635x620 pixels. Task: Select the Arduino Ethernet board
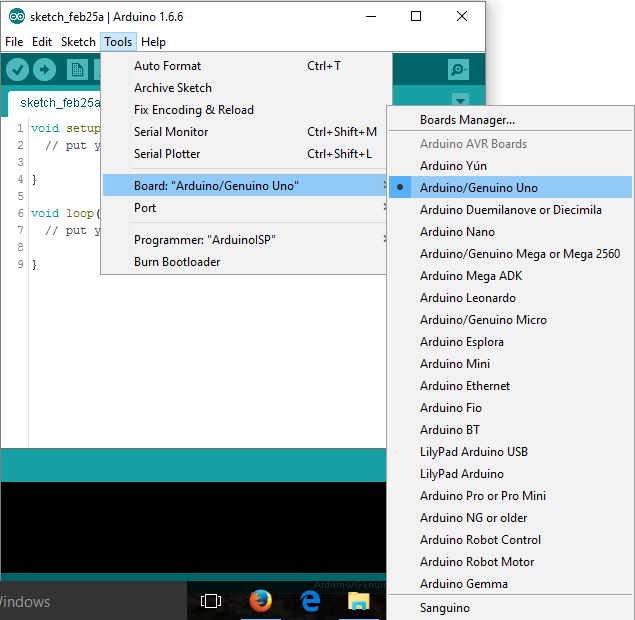[x=510, y=386]
